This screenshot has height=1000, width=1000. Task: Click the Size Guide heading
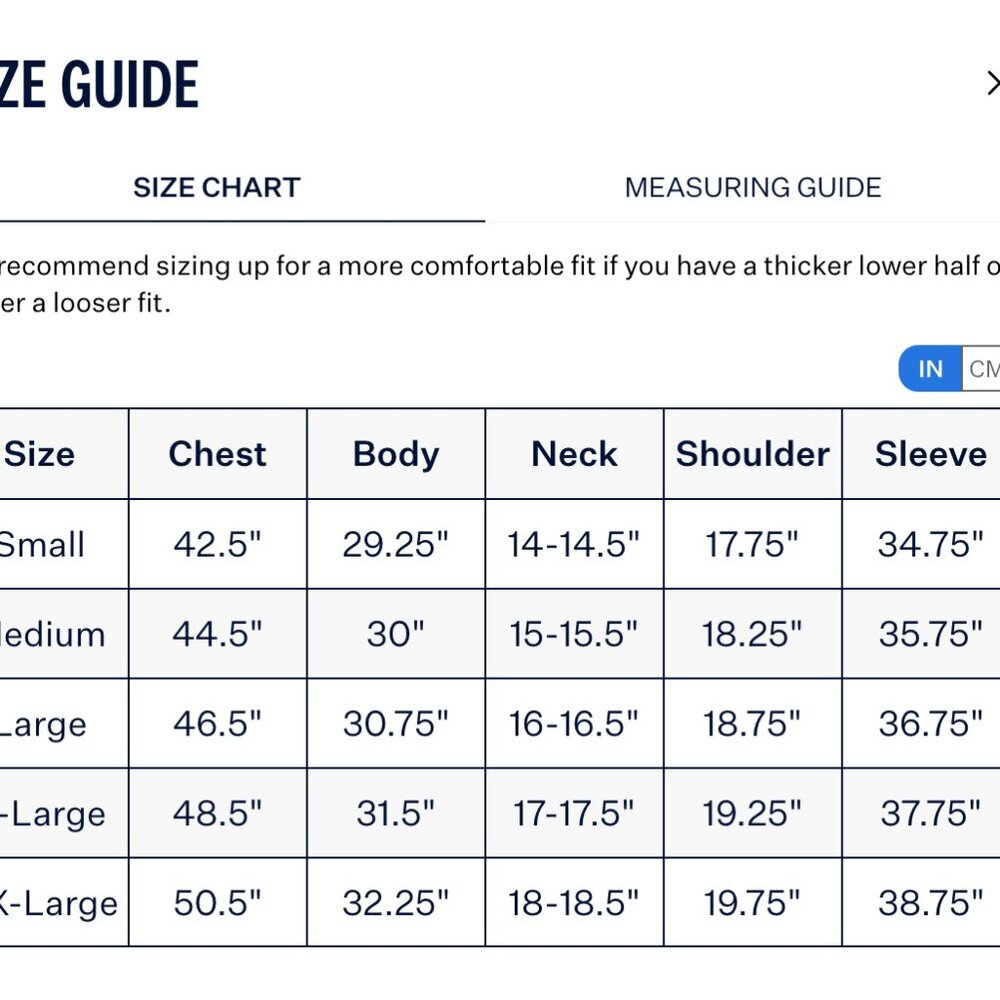point(100,84)
